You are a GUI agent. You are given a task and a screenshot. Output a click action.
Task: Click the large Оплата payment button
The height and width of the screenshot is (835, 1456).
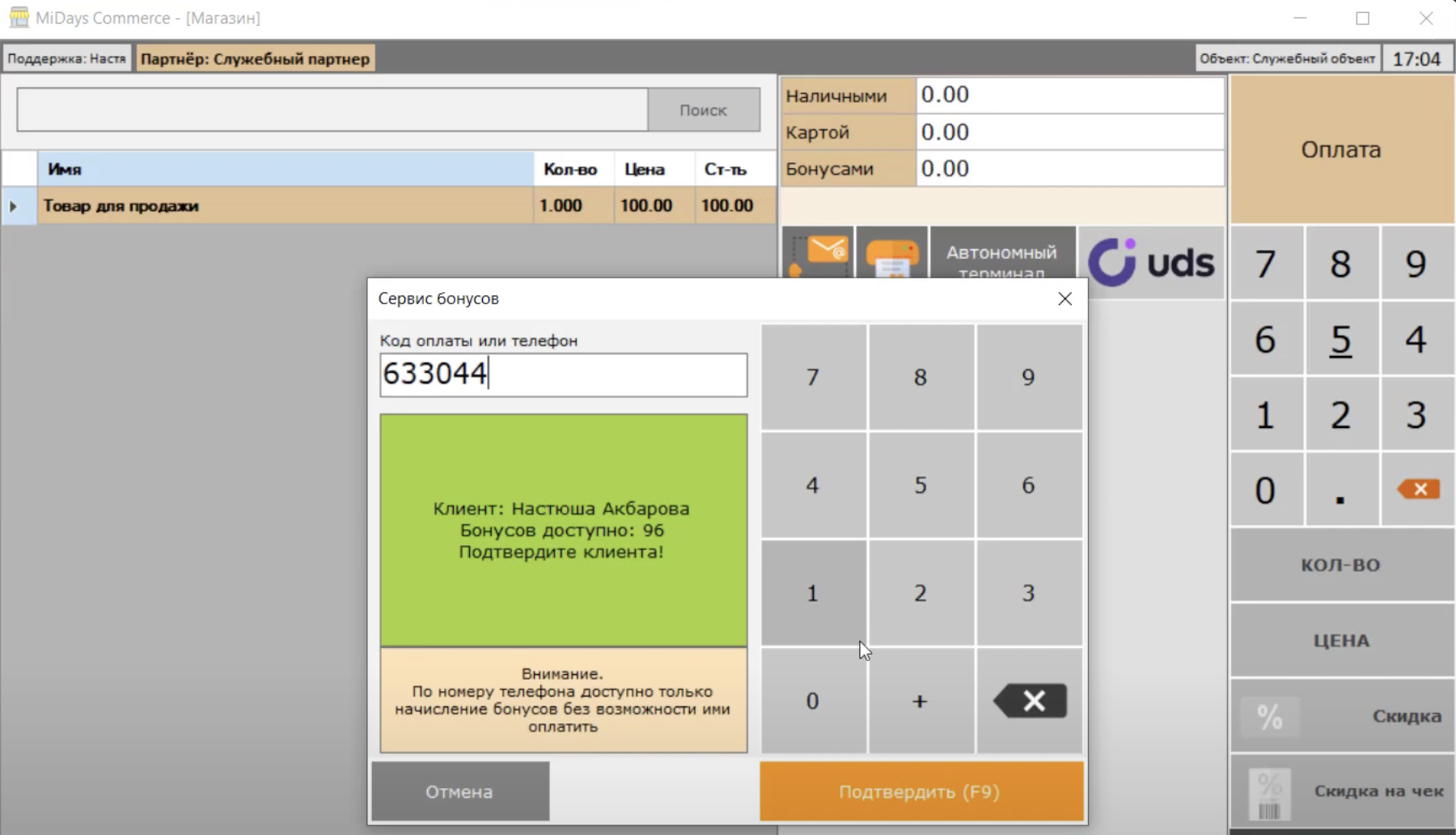pos(1341,150)
